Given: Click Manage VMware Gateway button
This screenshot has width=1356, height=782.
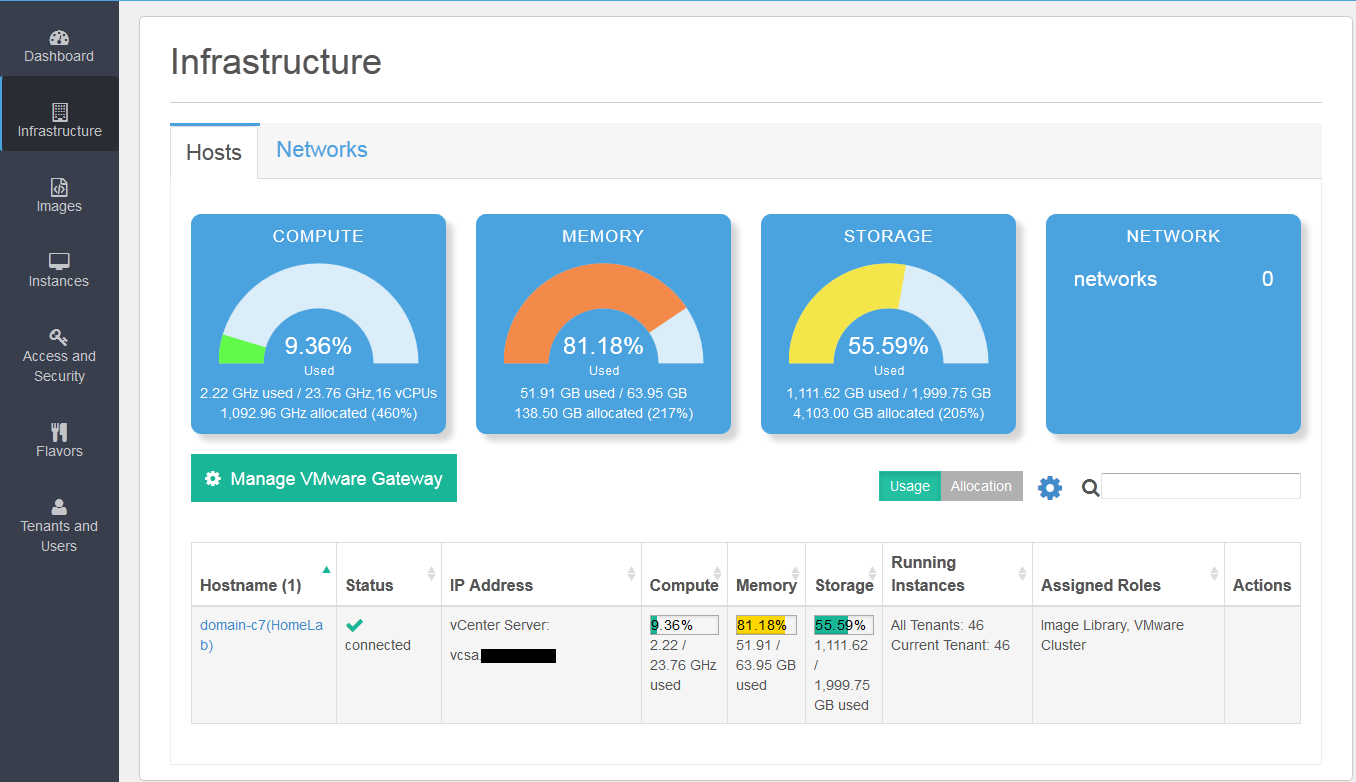Looking at the screenshot, I should coord(324,478).
